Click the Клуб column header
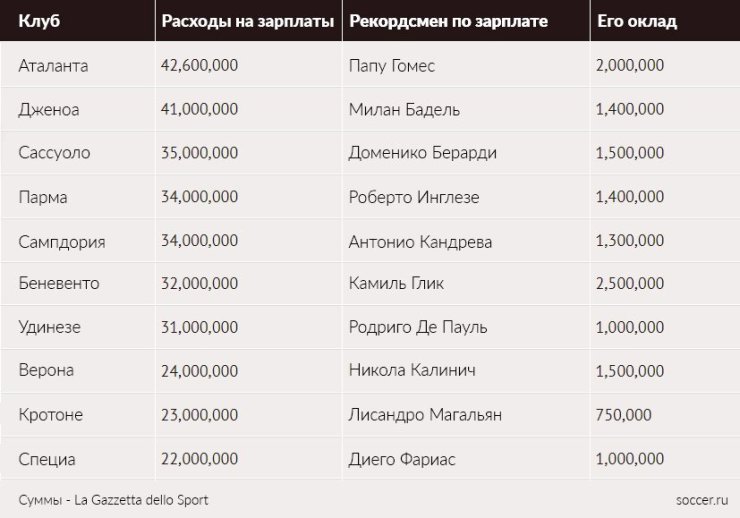This screenshot has width=740, height=518. click(x=39, y=21)
